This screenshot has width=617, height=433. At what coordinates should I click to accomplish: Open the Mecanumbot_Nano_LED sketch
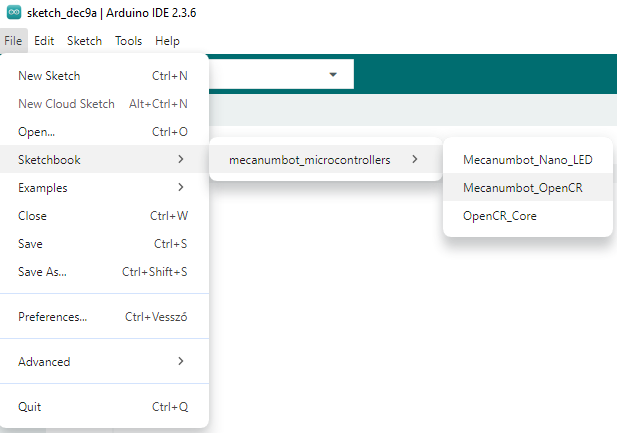(x=528, y=159)
